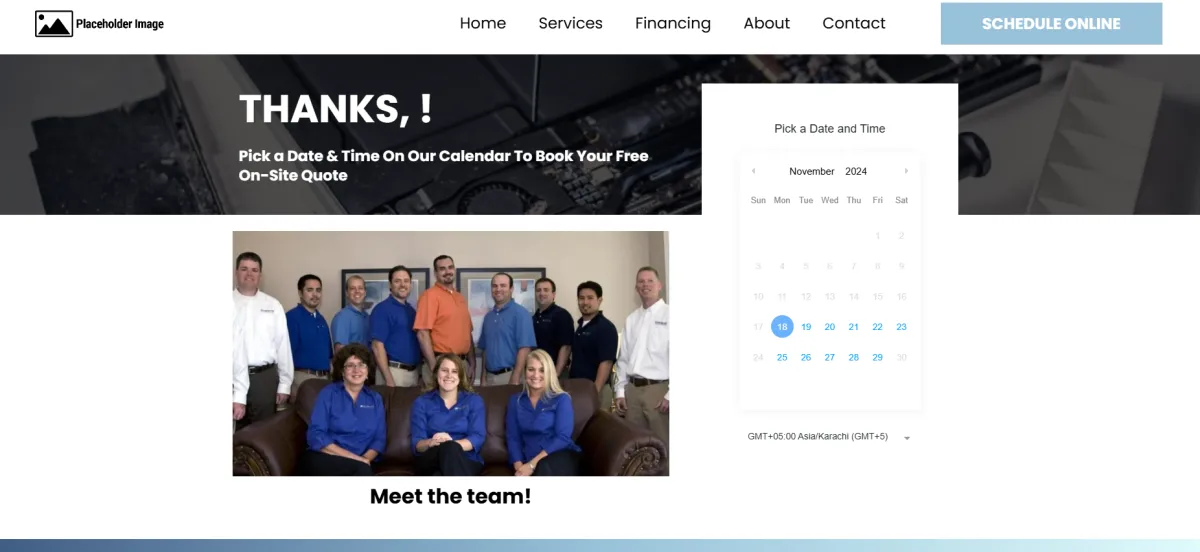Go to Contact page
1200x552 pixels.
click(854, 23)
